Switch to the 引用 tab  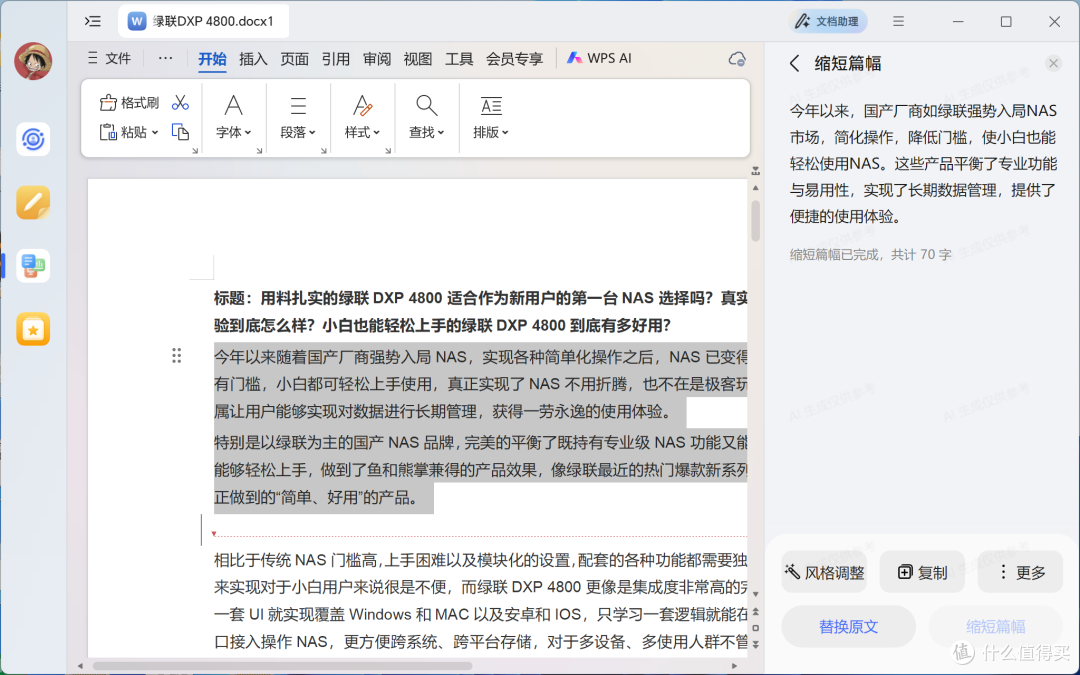click(335, 59)
